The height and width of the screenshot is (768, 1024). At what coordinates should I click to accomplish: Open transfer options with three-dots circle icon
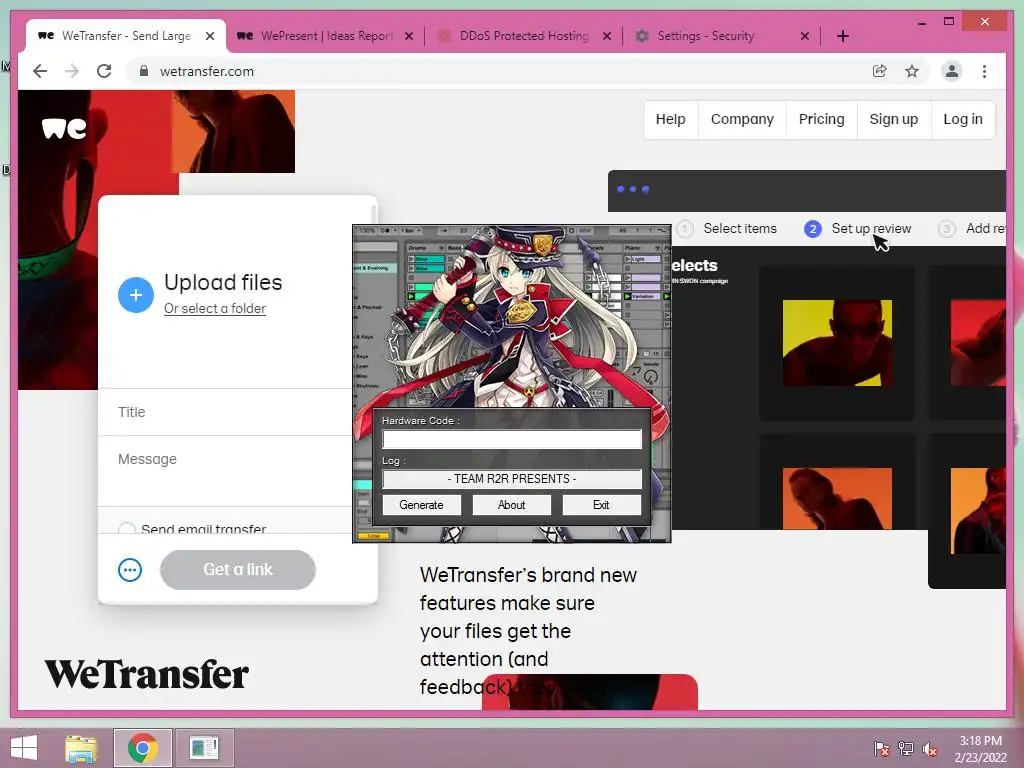130,570
